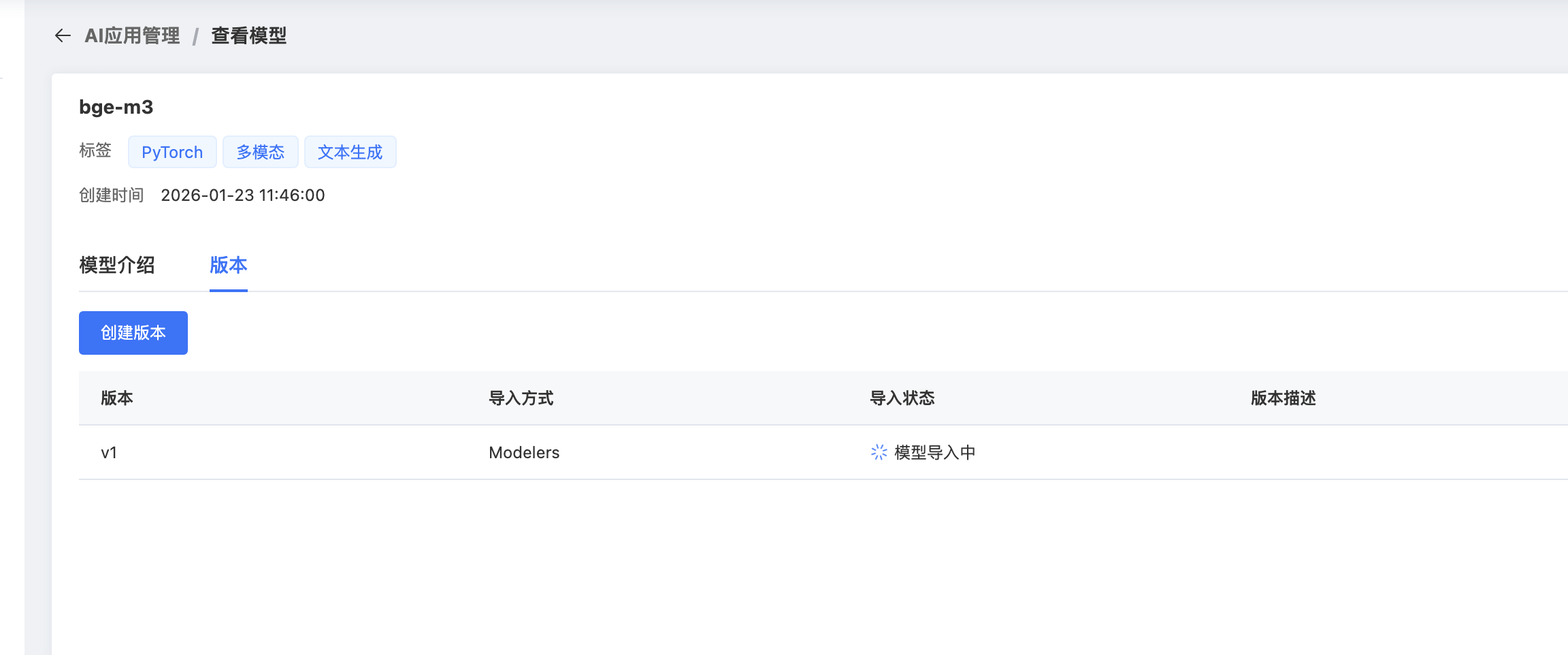The height and width of the screenshot is (655, 1568).
Task: Click the 查看模型 breadcrumb text
Action: tap(248, 35)
